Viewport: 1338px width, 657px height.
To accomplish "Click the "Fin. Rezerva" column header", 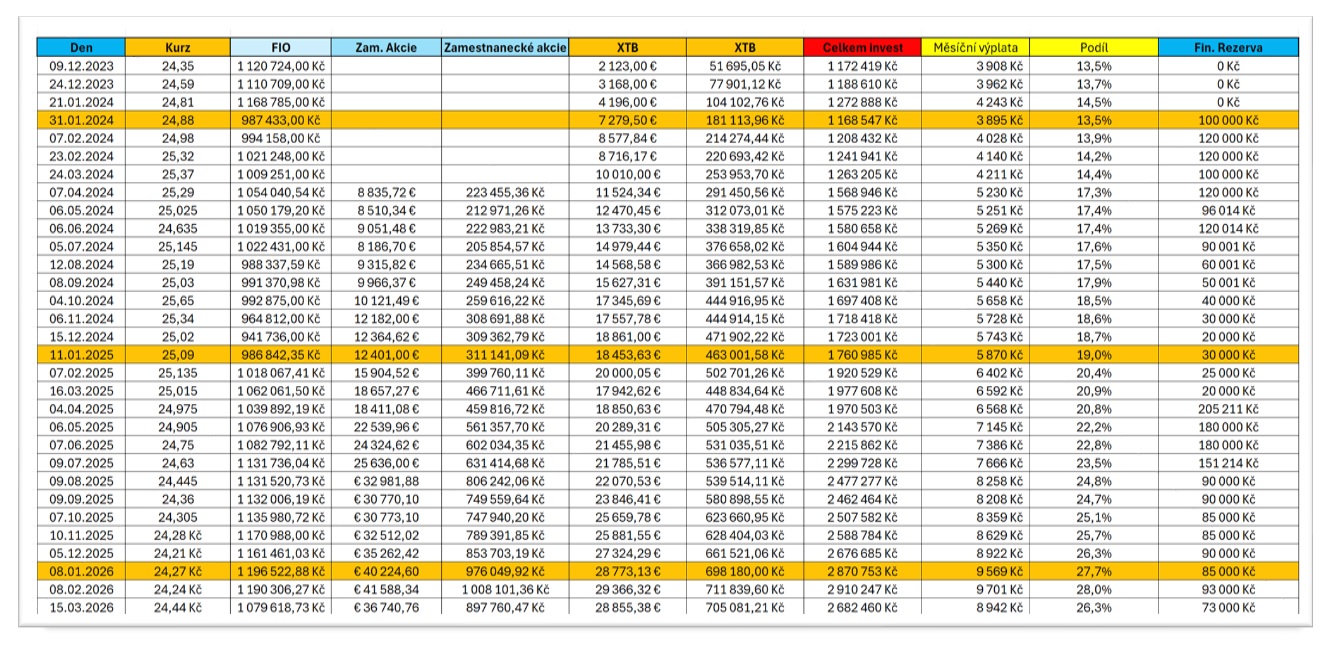I will coord(1227,47).
